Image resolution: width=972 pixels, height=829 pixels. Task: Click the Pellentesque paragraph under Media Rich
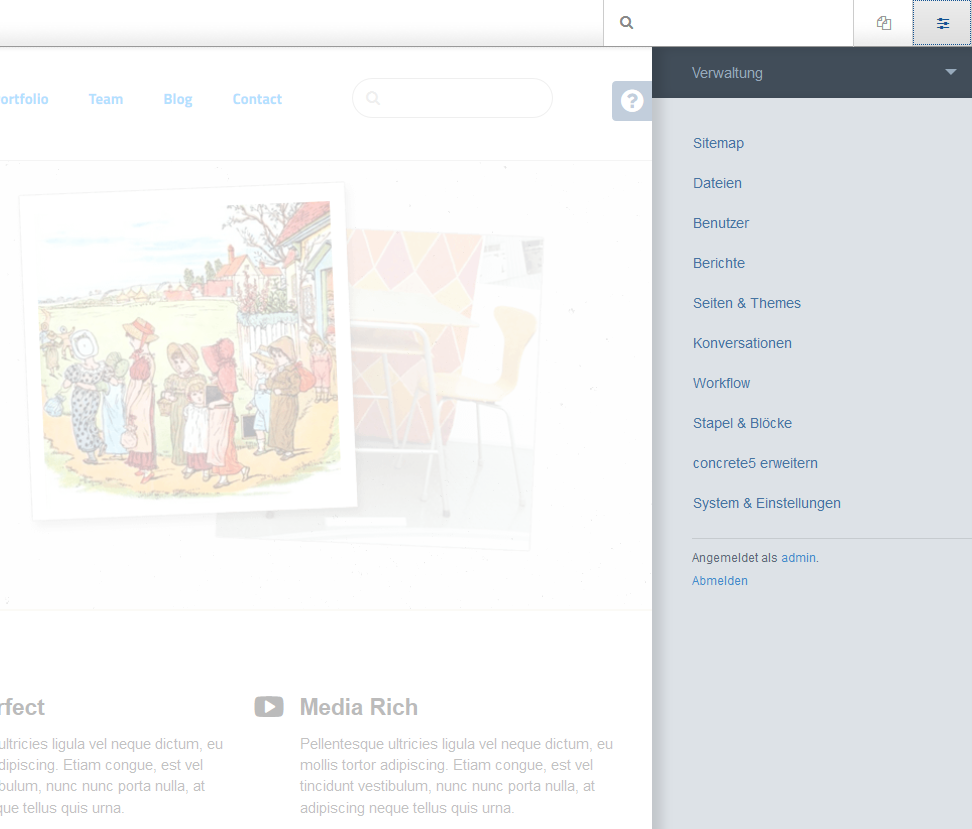point(456,776)
